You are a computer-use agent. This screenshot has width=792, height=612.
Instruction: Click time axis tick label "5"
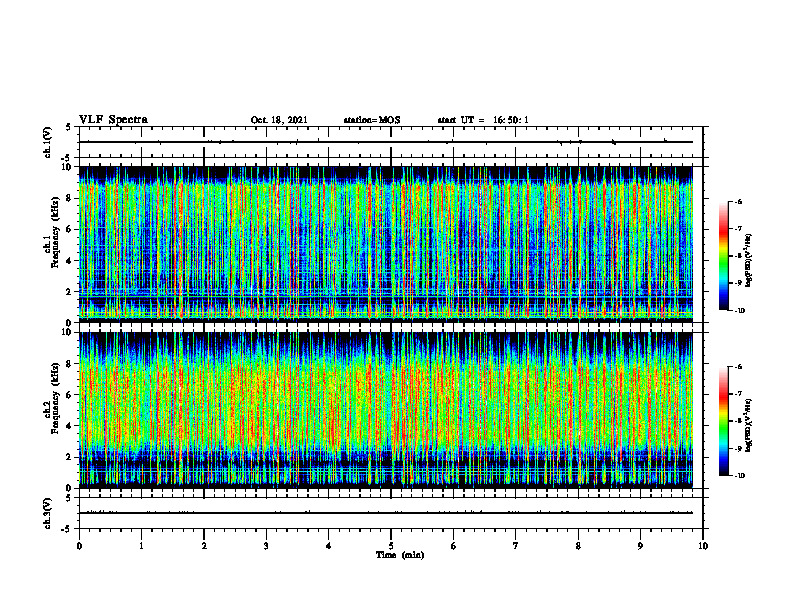click(391, 546)
